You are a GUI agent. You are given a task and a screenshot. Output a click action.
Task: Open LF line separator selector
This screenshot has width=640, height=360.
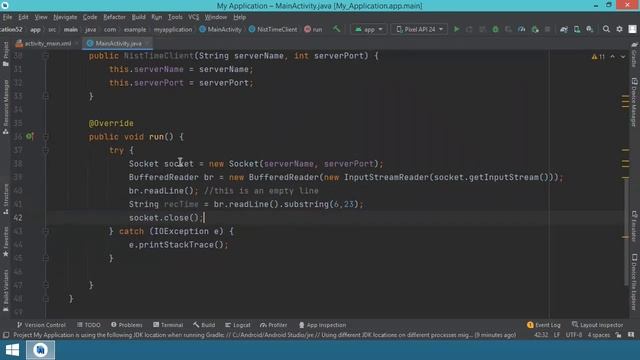[557, 335]
